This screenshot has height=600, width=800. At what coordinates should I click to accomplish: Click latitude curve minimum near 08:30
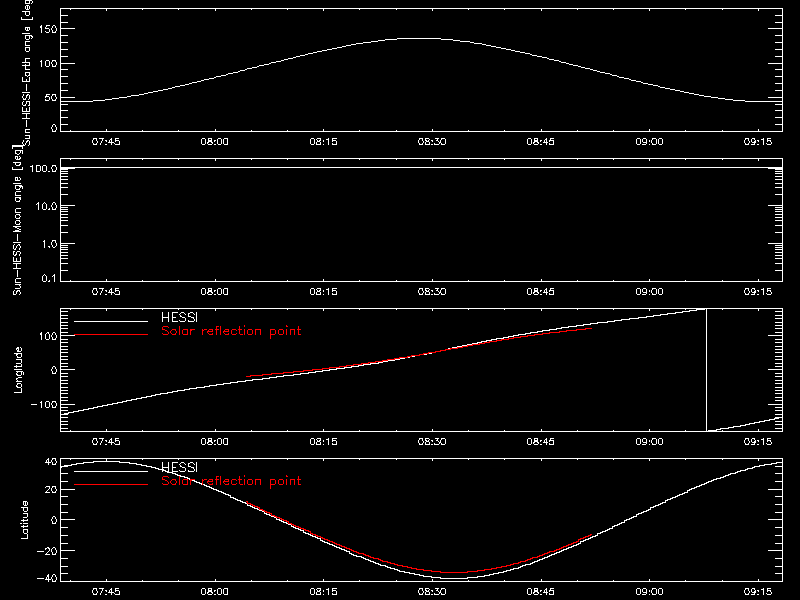tap(454, 578)
